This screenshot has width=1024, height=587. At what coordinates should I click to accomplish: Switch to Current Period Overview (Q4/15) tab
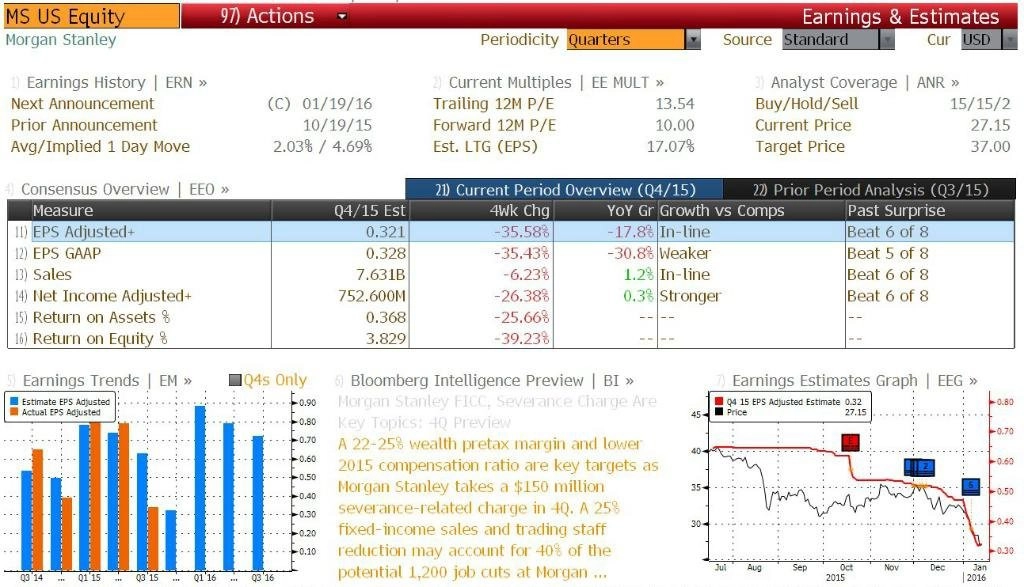coord(565,190)
